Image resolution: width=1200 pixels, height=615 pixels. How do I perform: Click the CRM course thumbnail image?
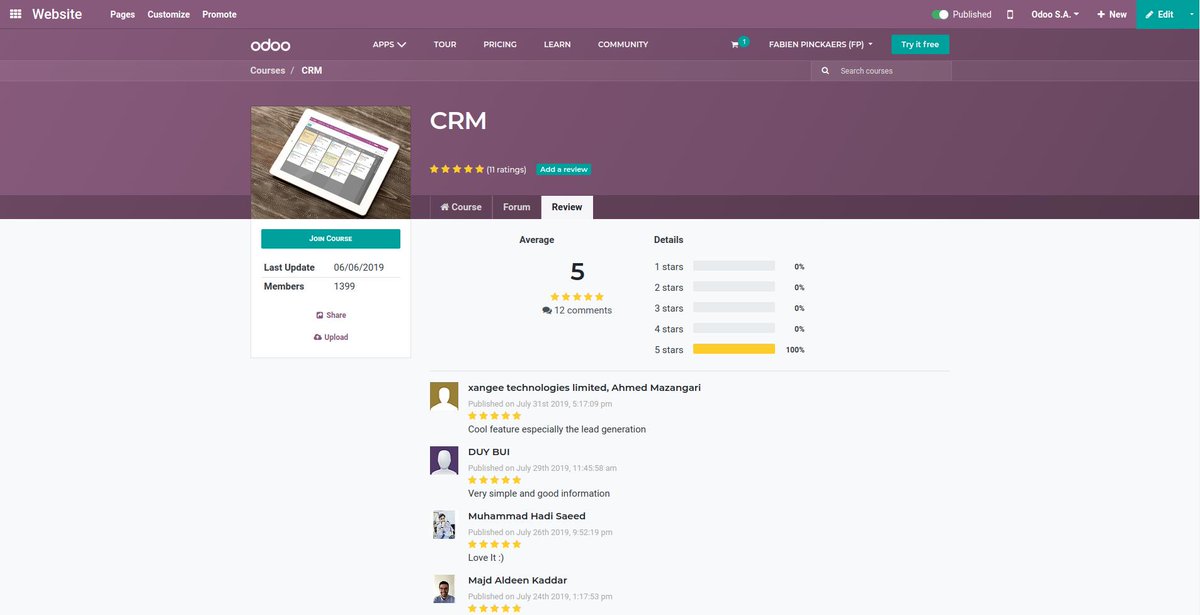pos(330,162)
